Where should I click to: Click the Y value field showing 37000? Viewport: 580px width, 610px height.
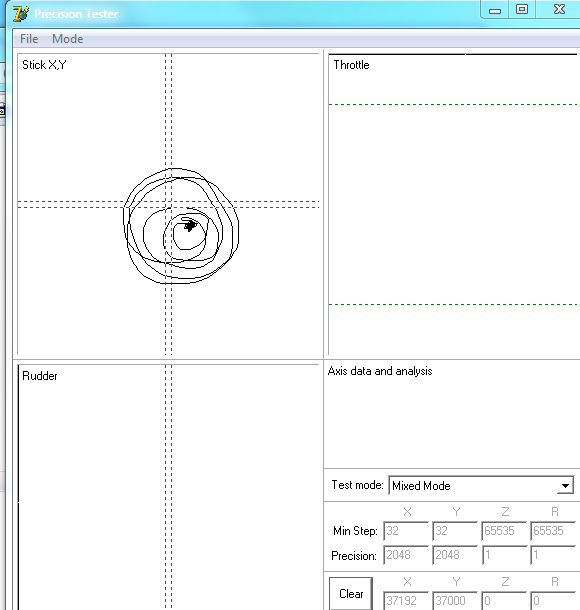tap(455, 601)
